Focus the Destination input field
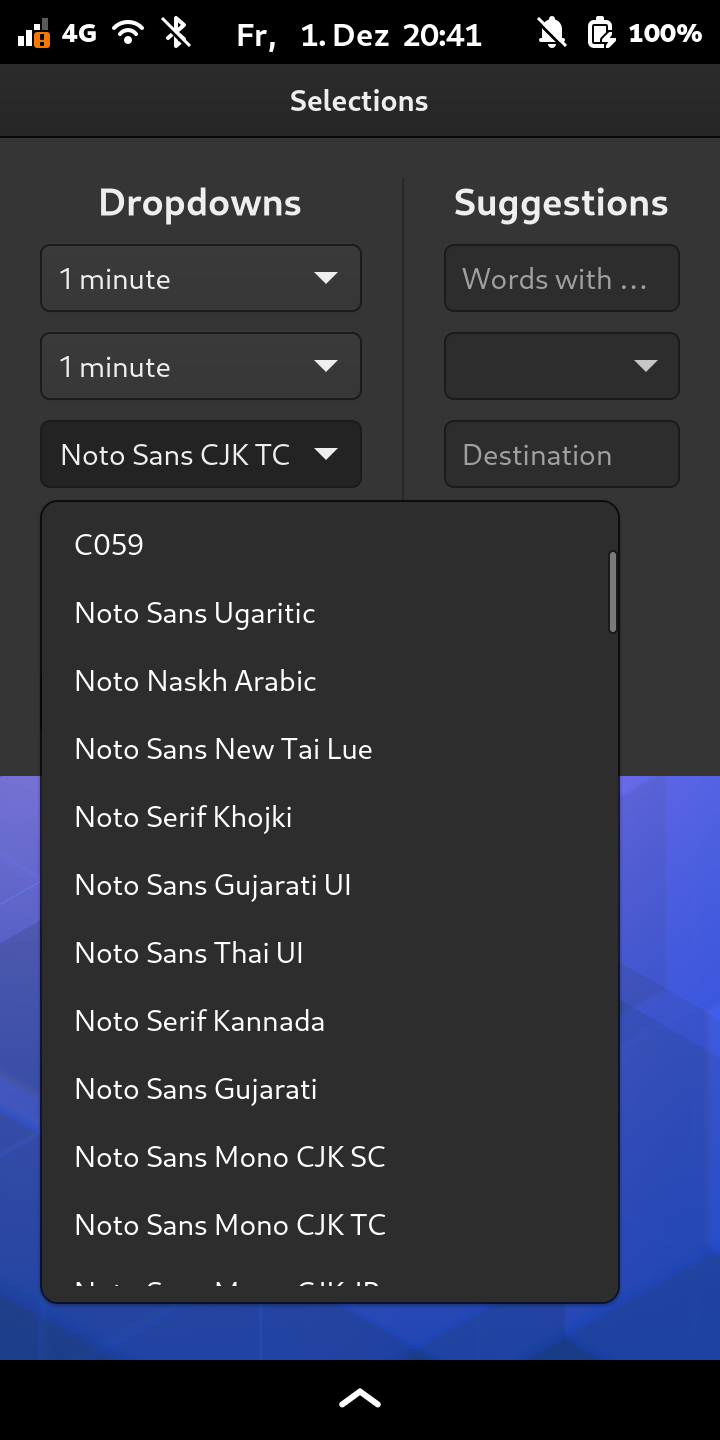Image resolution: width=720 pixels, height=1440 pixels. 562,454
